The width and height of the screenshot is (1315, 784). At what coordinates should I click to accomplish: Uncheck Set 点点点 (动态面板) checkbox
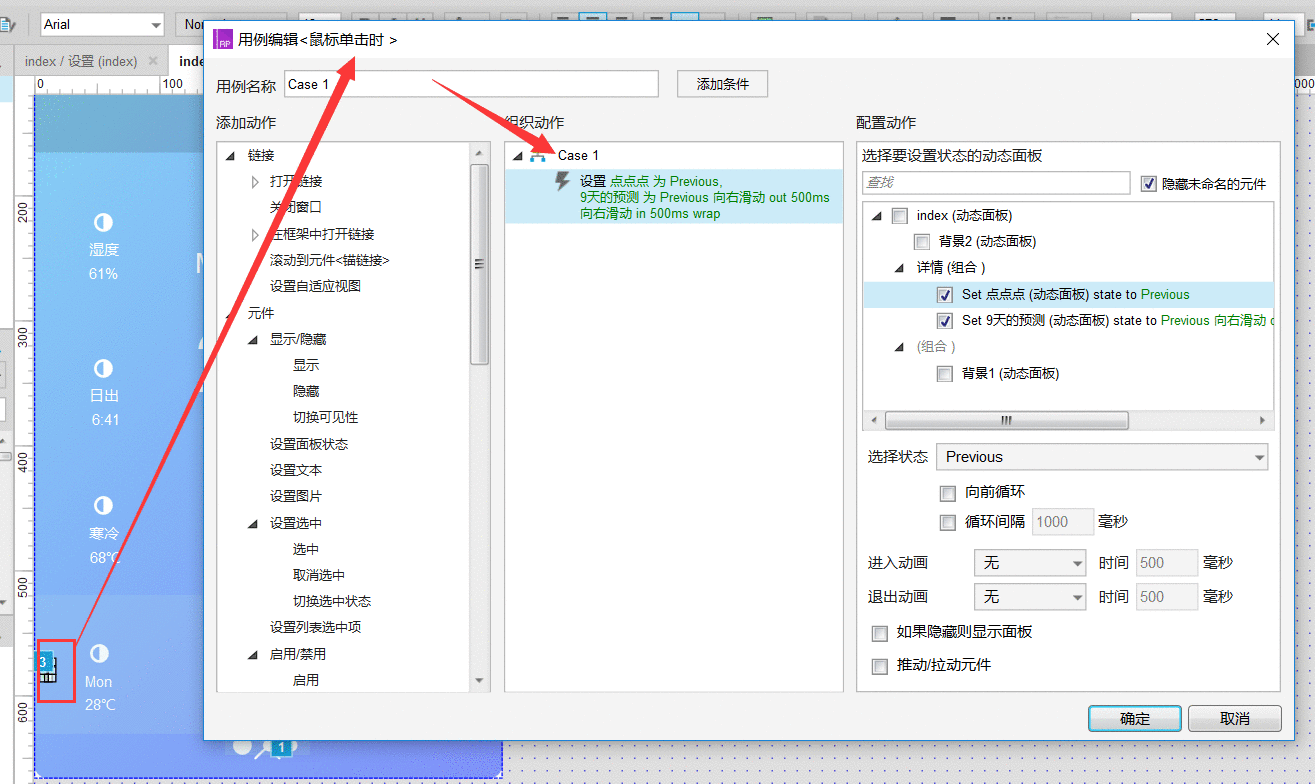pyautogui.click(x=945, y=295)
